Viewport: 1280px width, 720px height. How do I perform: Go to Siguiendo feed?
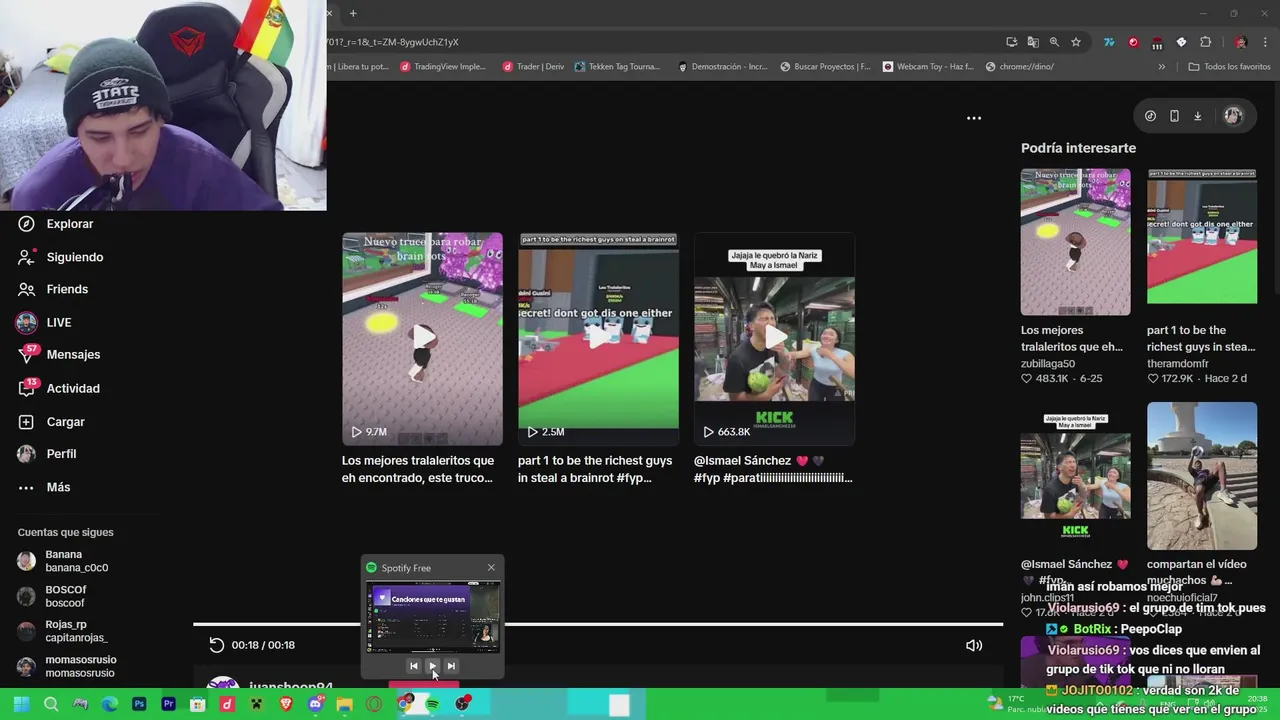click(x=60, y=257)
